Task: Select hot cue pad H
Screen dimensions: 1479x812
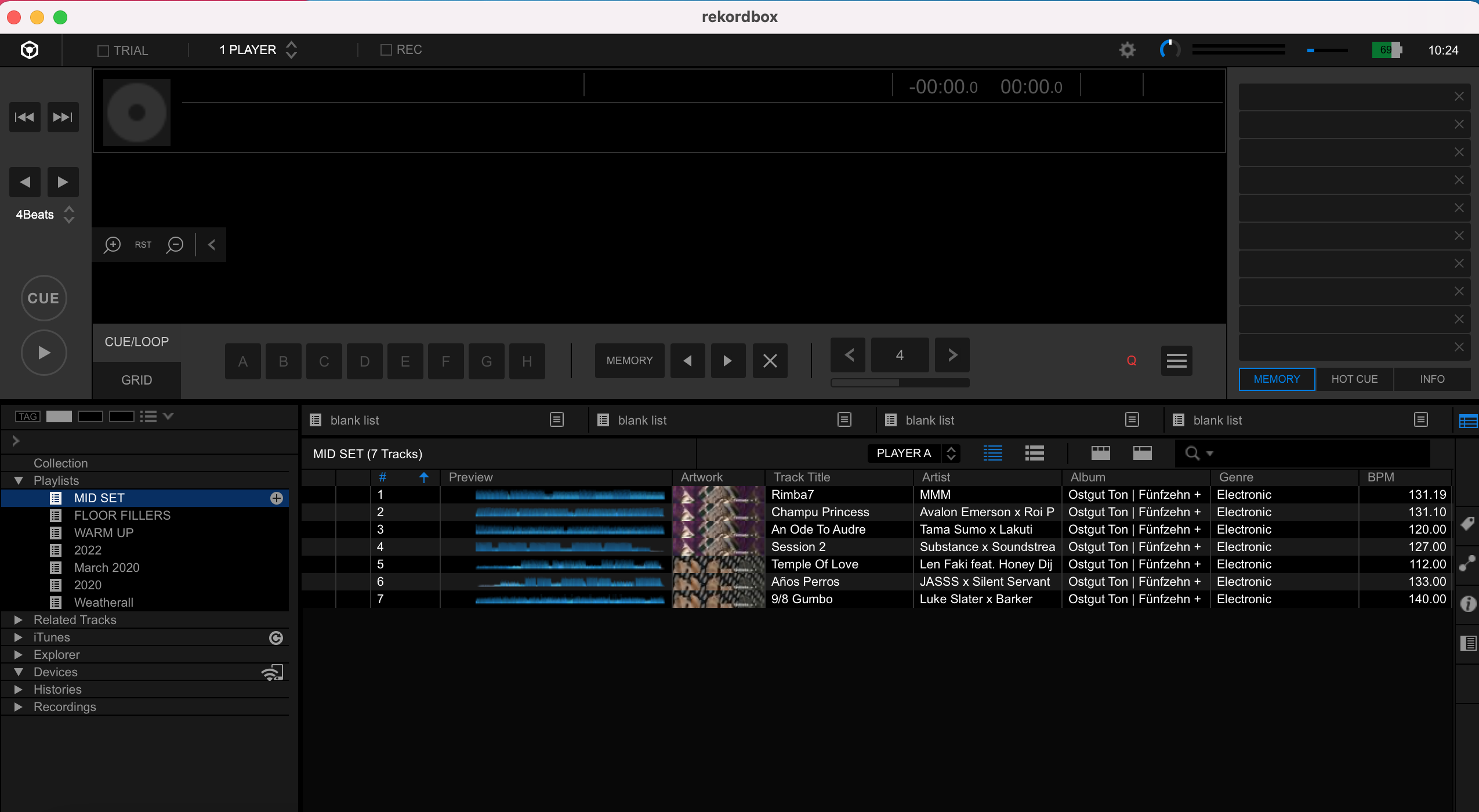Action: click(x=527, y=361)
